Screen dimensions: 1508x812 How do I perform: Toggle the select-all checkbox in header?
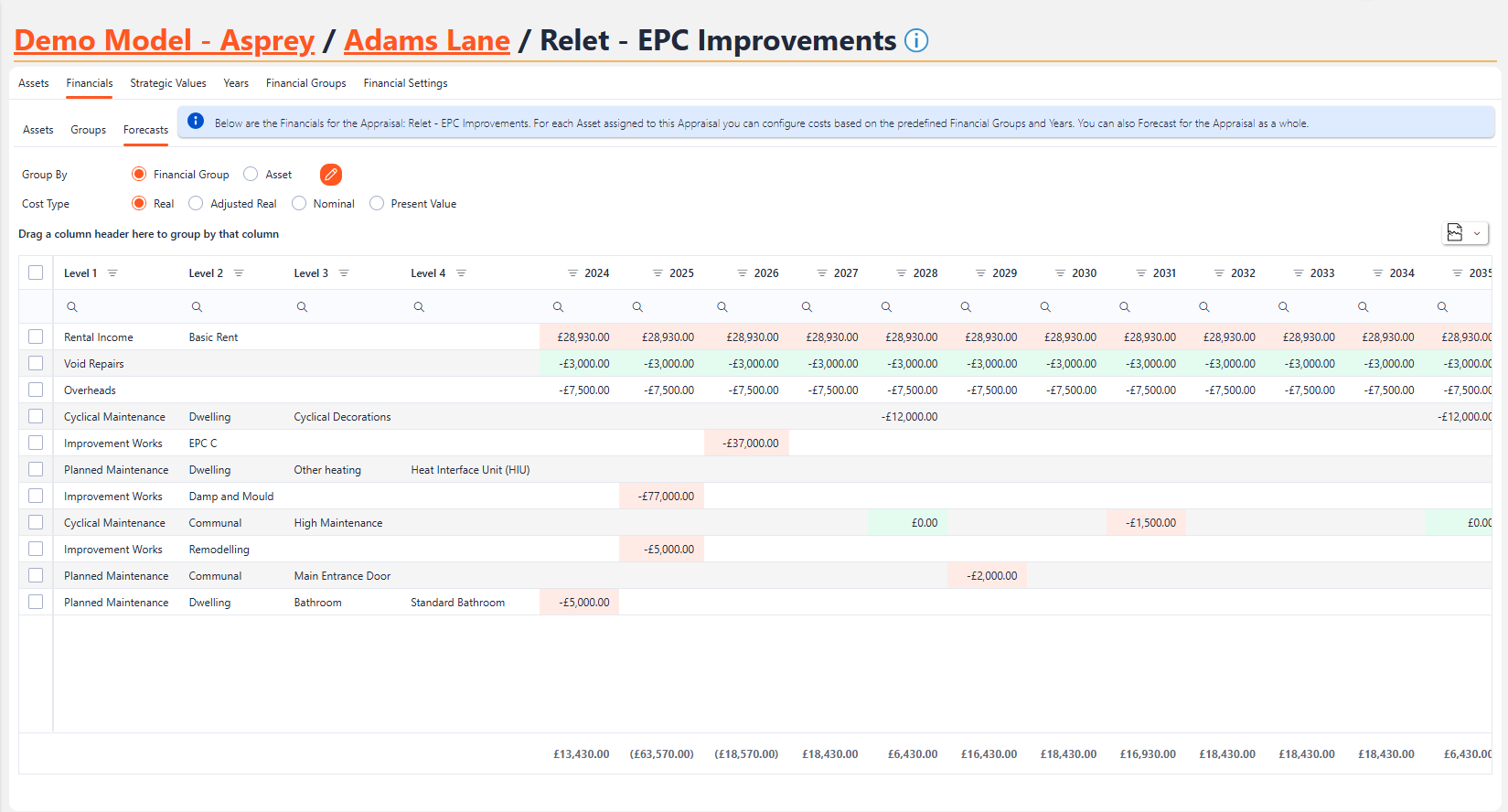pyautogui.click(x=36, y=272)
